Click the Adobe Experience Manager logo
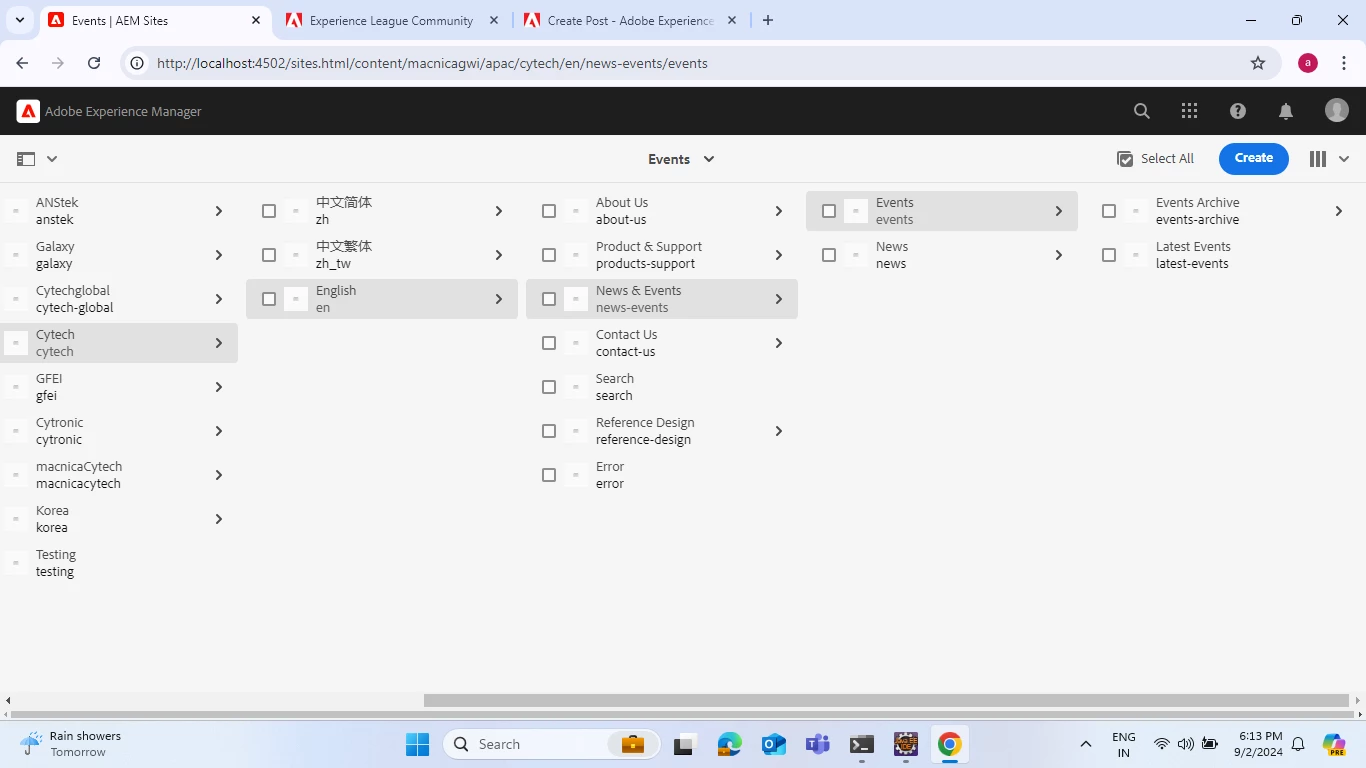 pyautogui.click(x=28, y=111)
